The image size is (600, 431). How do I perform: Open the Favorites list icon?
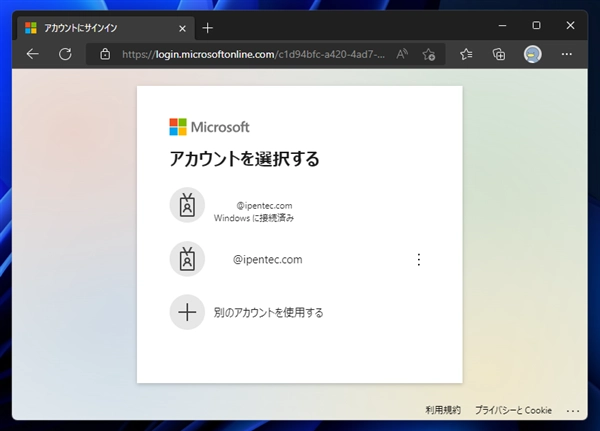click(x=466, y=54)
